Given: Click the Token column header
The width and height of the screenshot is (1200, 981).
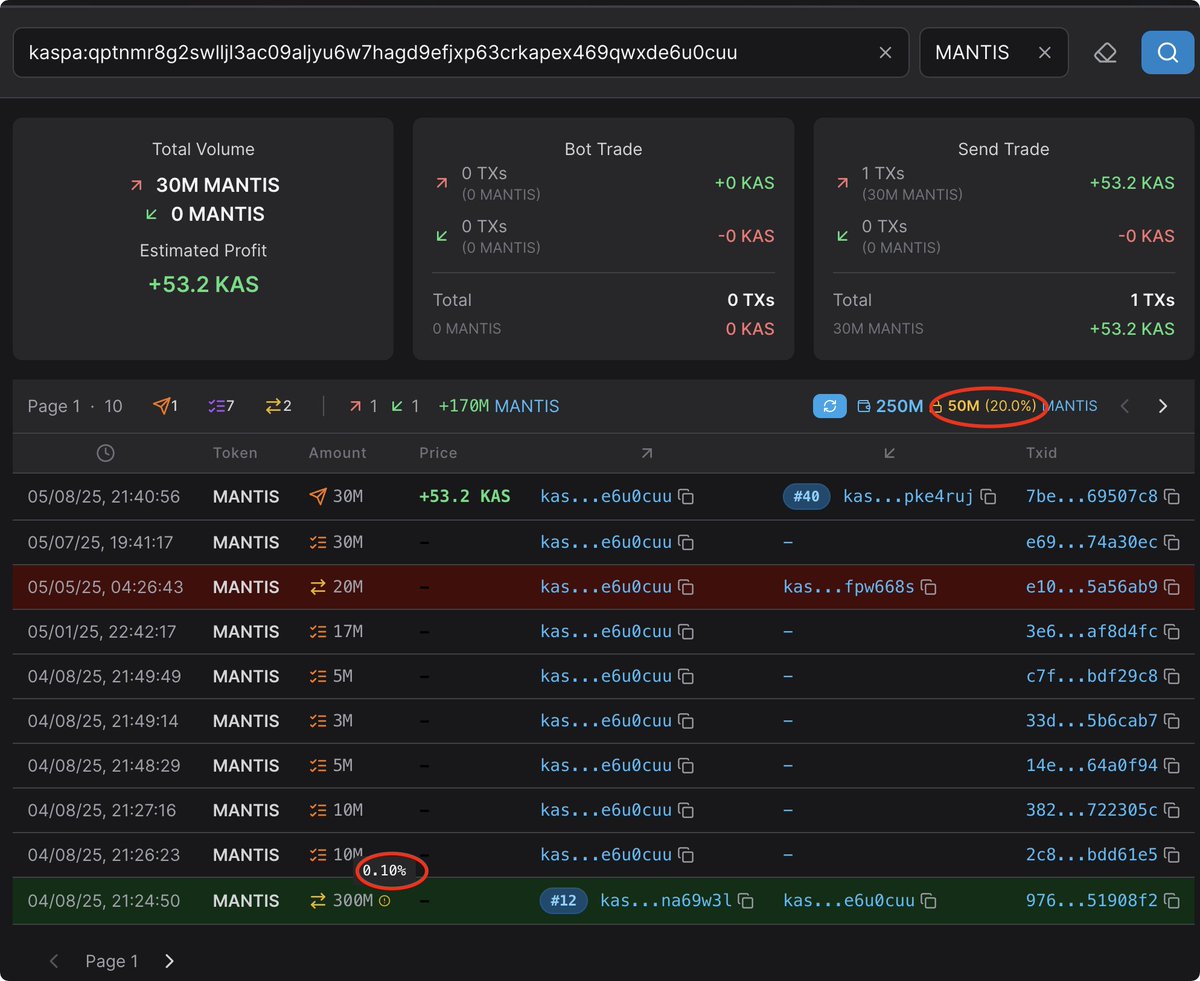Looking at the screenshot, I should [x=235, y=453].
